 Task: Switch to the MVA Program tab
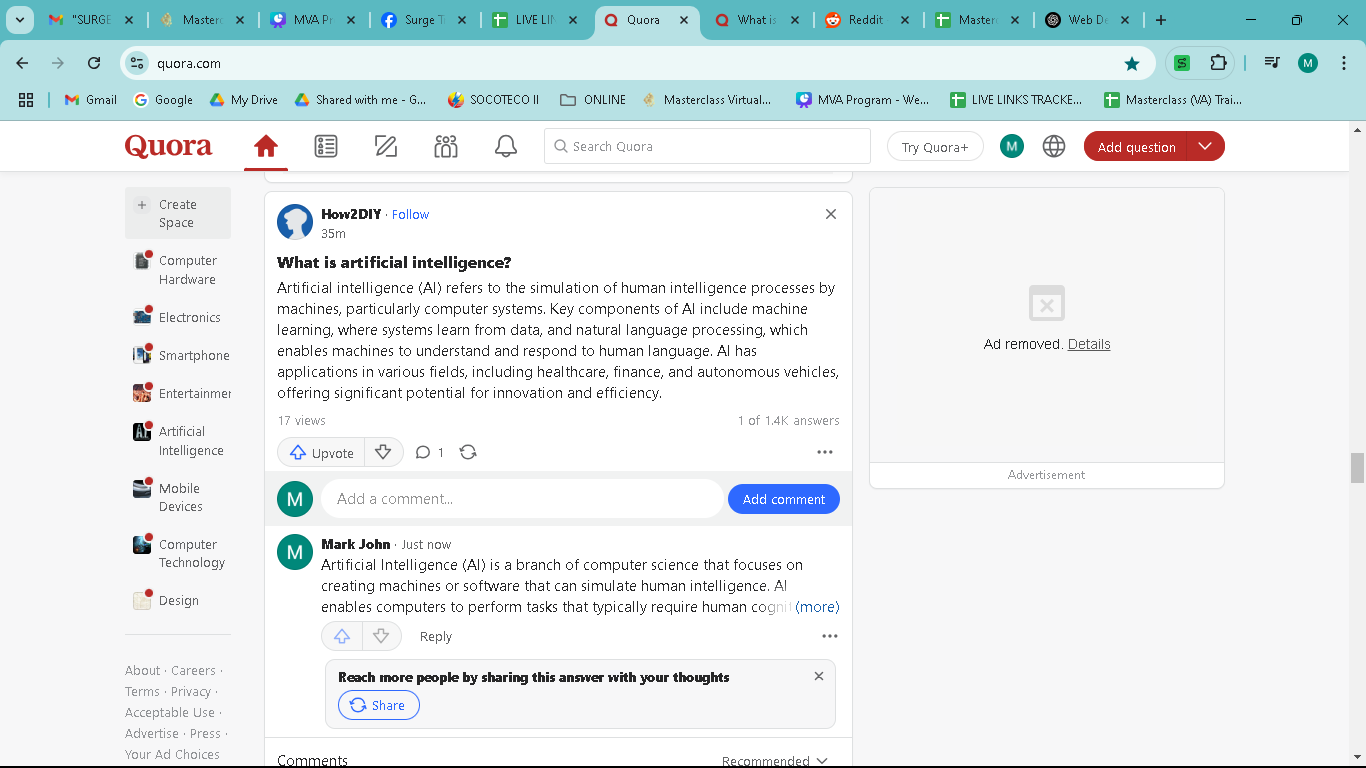313,20
